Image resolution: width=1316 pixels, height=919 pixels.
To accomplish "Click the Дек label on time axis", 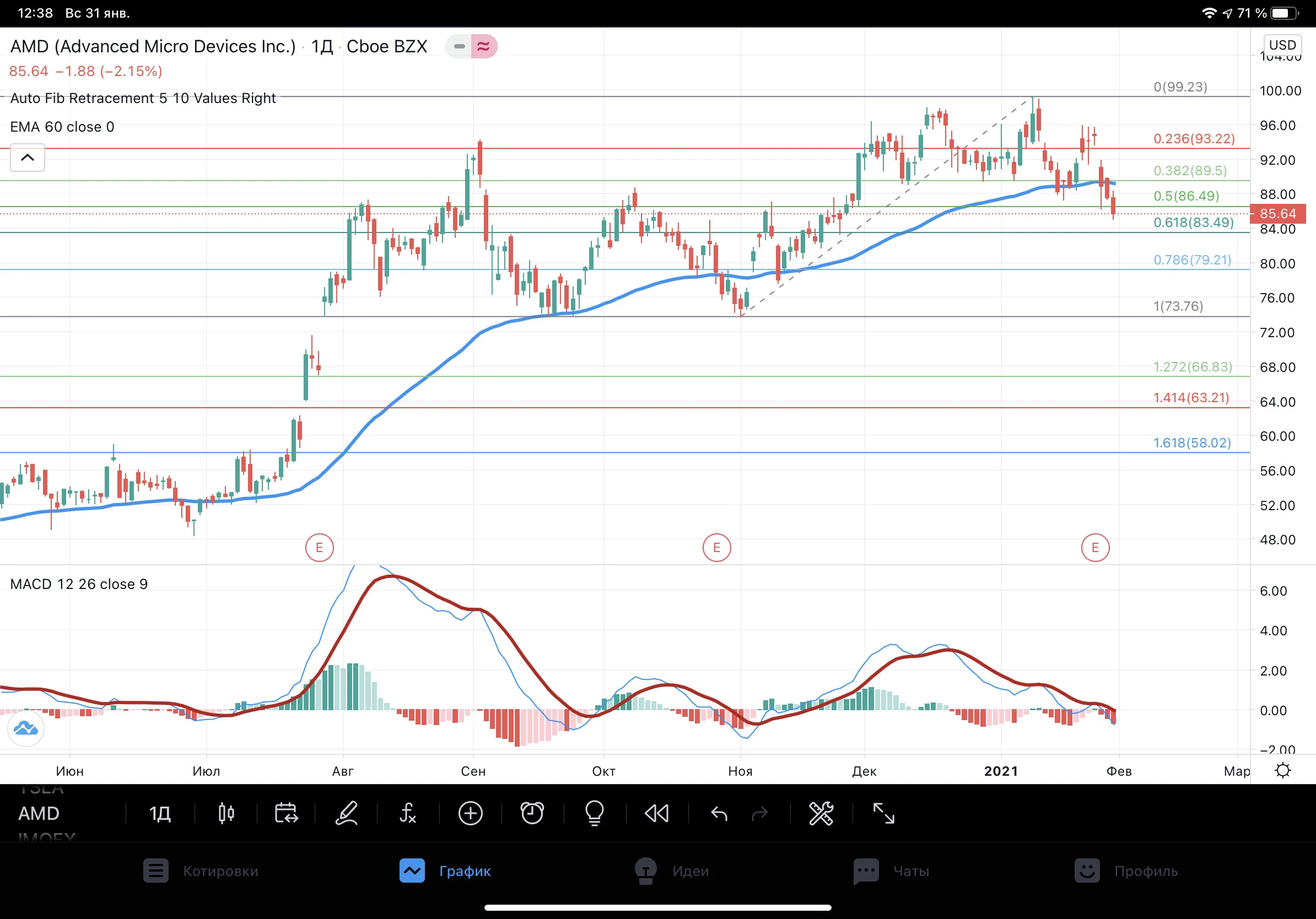I will (x=864, y=771).
